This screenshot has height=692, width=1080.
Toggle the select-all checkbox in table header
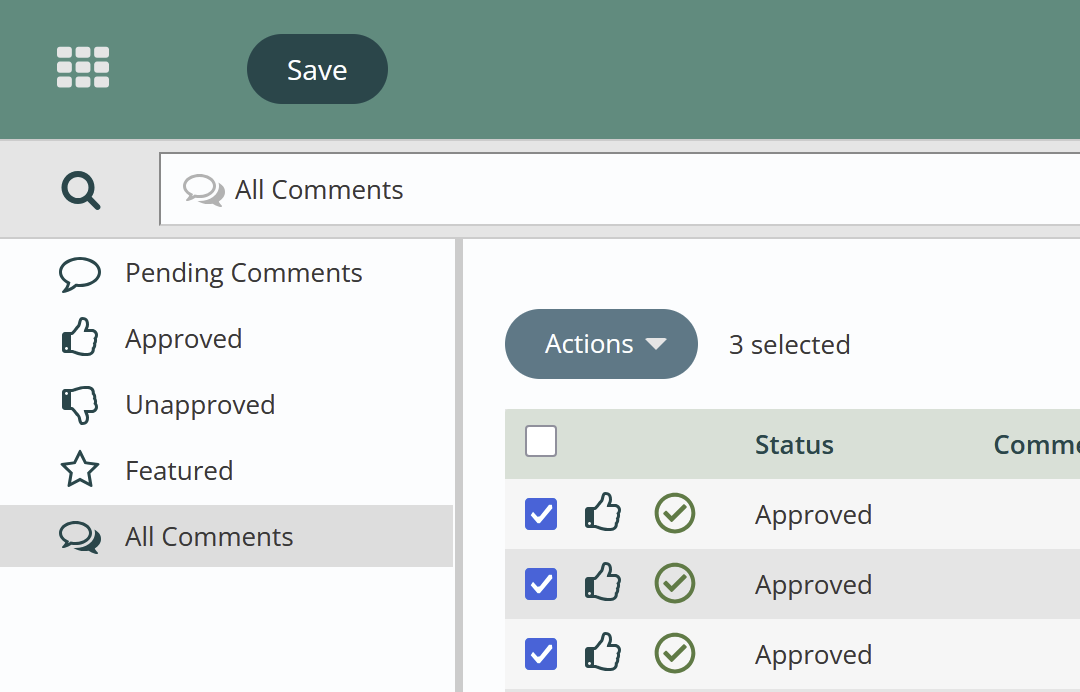pos(541,441)
